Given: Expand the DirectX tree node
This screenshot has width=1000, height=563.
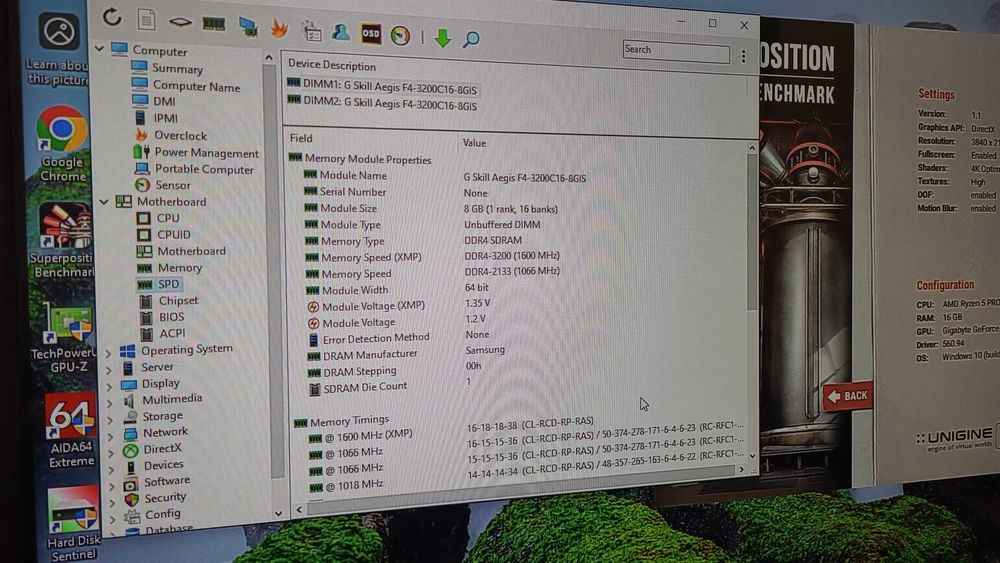Looking at the screenshot, I should pos(112,452).
